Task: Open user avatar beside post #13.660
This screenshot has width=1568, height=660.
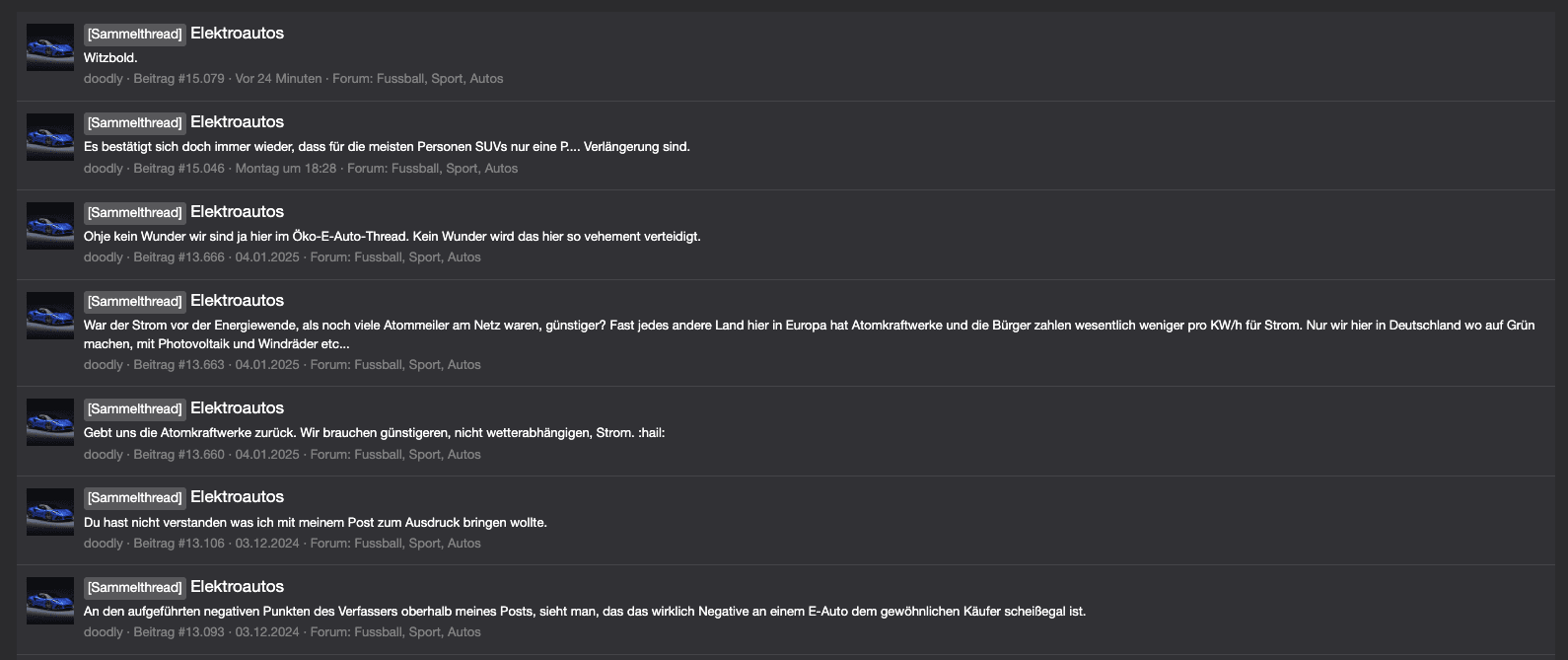Action: click(50, 422)
